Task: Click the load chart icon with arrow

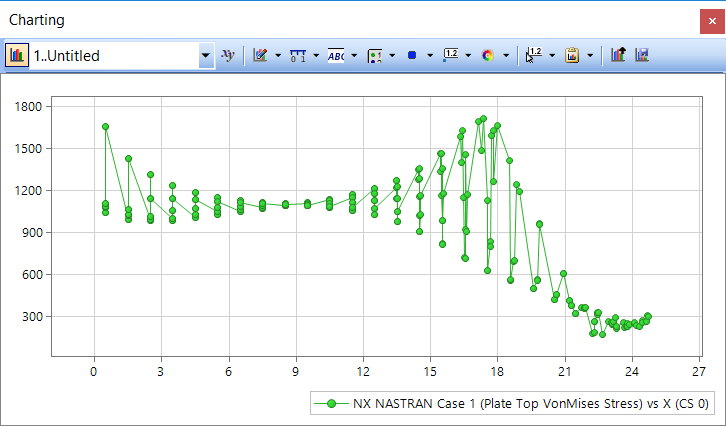Action: coord(618,56)
